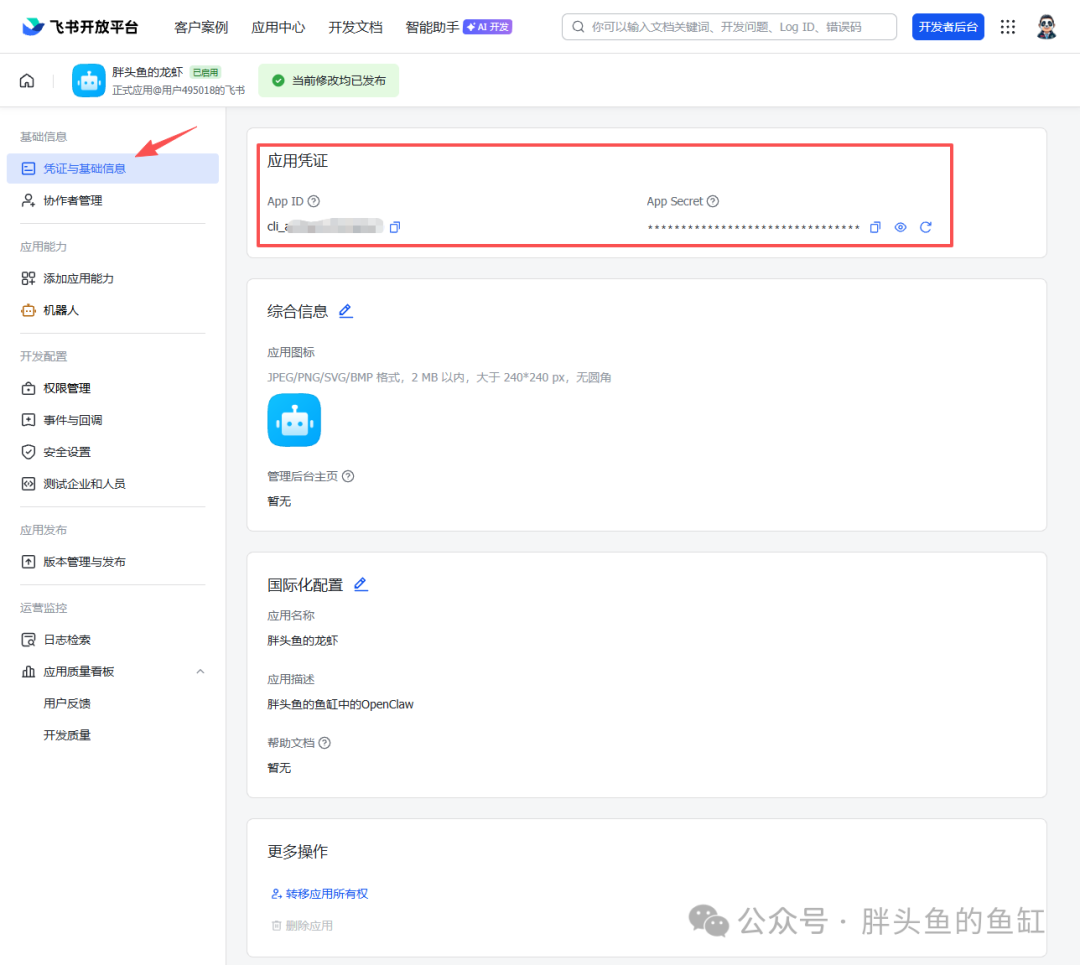This screenshot has height=965, width=1080.
Task: Collapse the 应用质量看板 section
Action: [200, 672]
